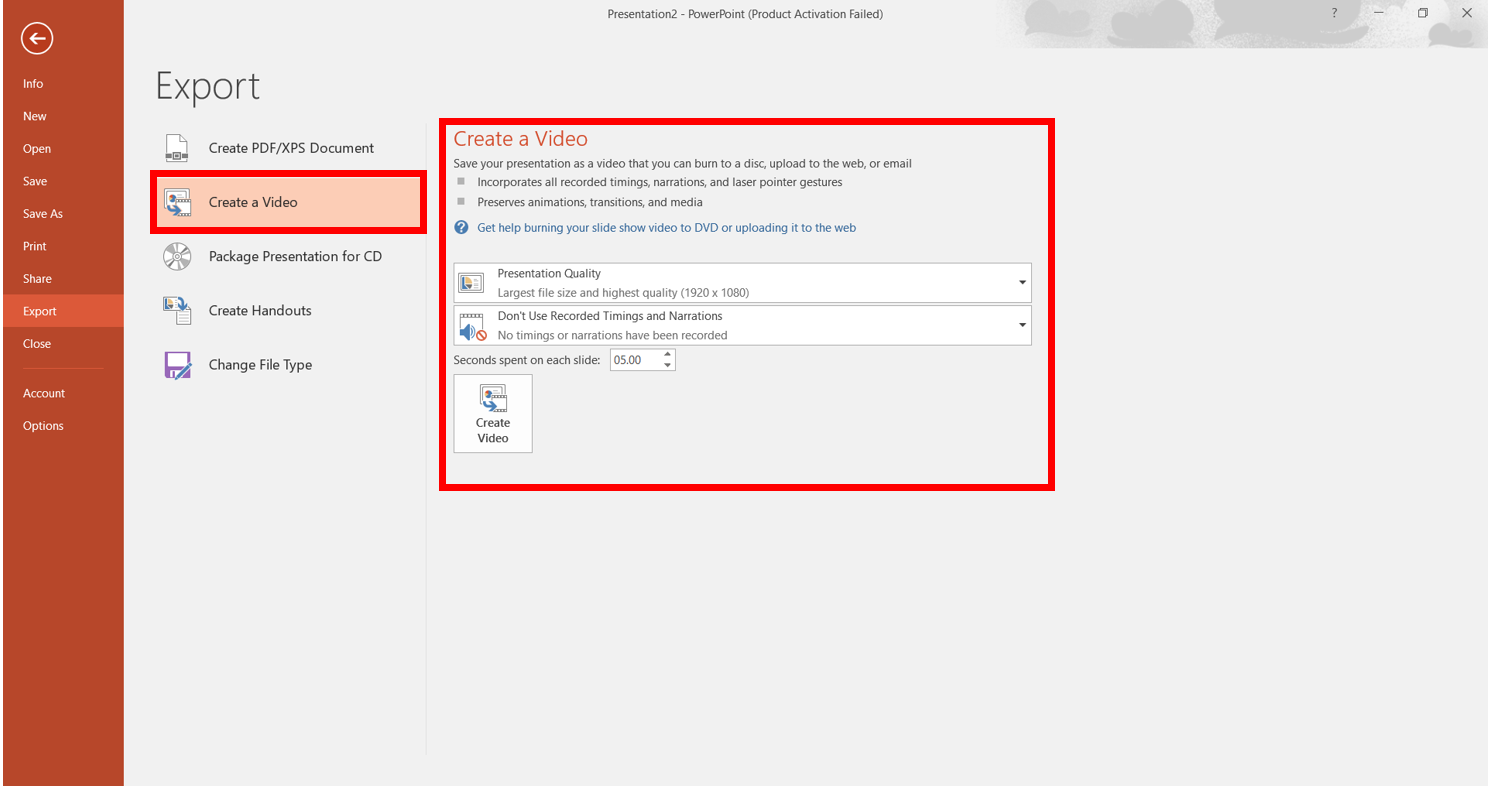Click the Create Video button
This screenshot has width=1490, height=786.
(x=493, y=414)
